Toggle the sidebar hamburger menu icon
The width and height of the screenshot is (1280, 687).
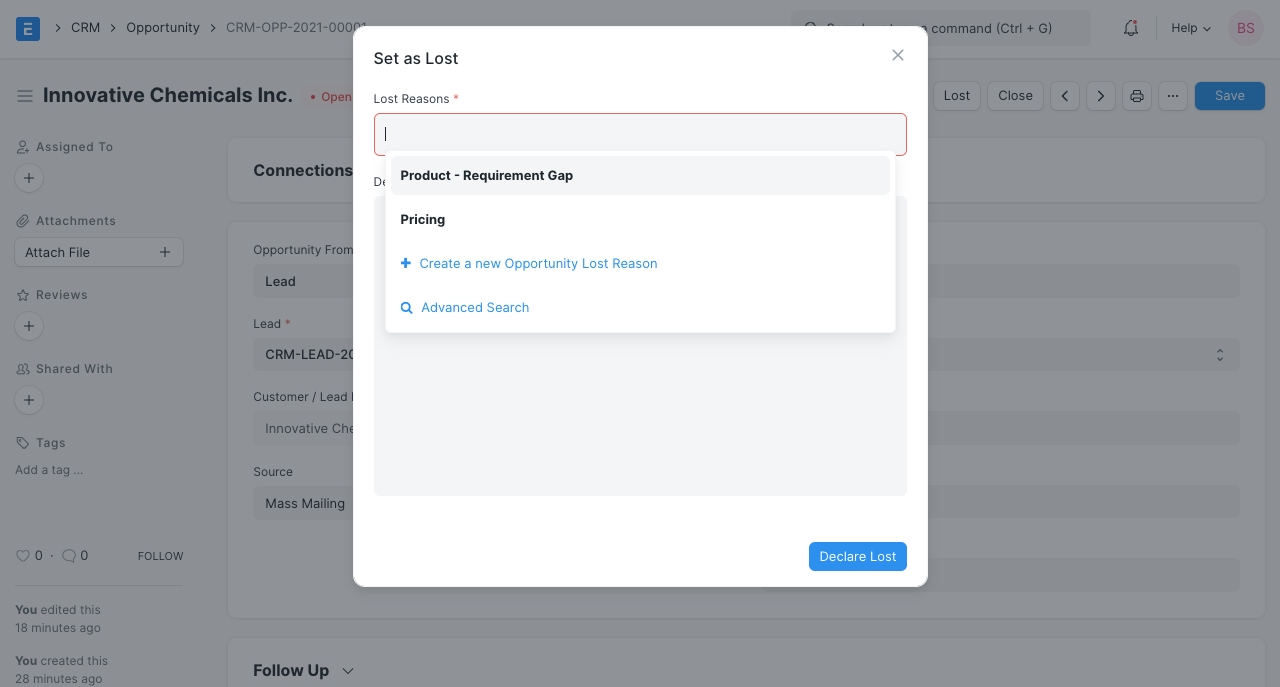pos(25,96)
